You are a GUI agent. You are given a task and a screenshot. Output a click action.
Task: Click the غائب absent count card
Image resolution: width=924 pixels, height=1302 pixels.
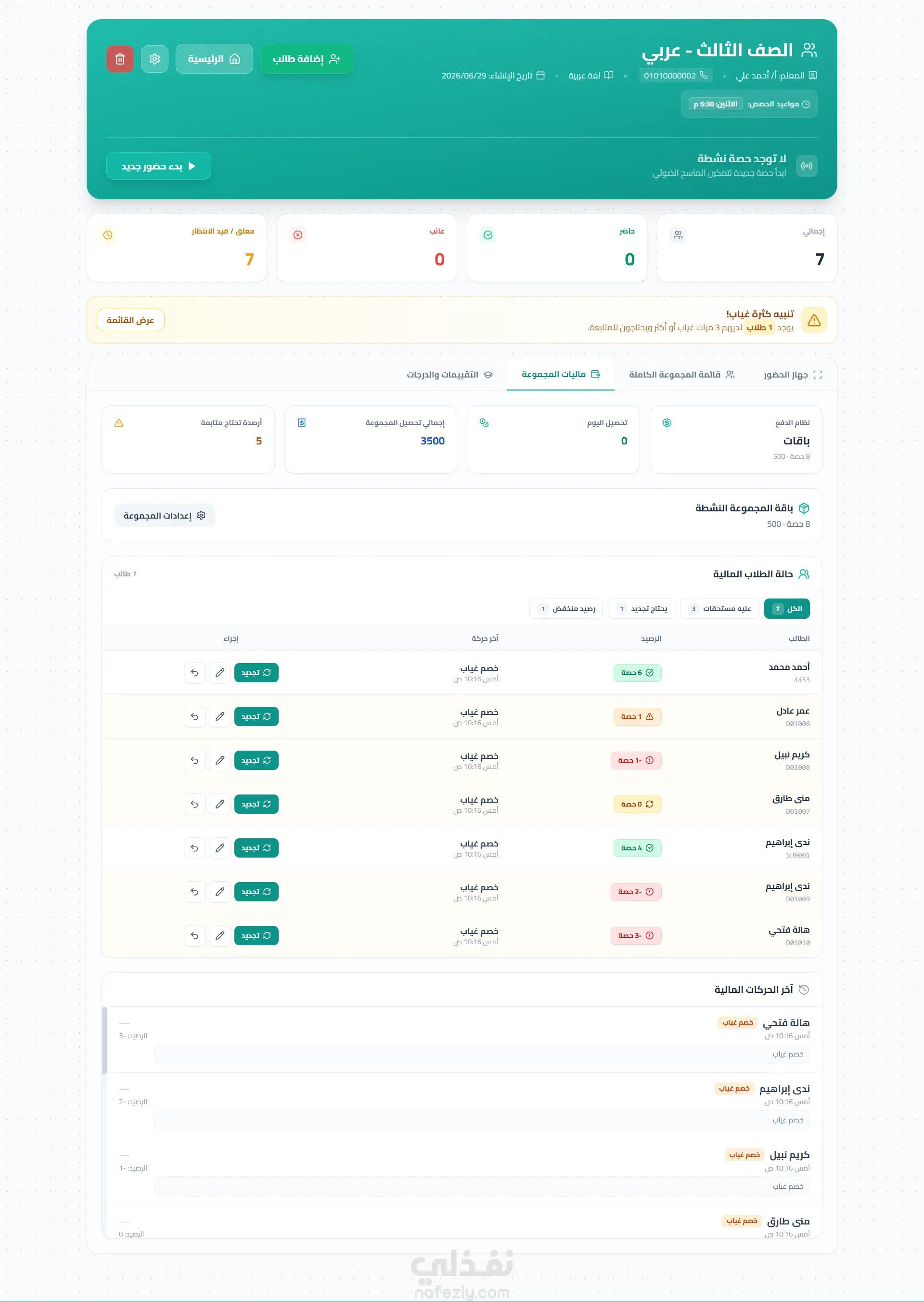click(367, 248)
